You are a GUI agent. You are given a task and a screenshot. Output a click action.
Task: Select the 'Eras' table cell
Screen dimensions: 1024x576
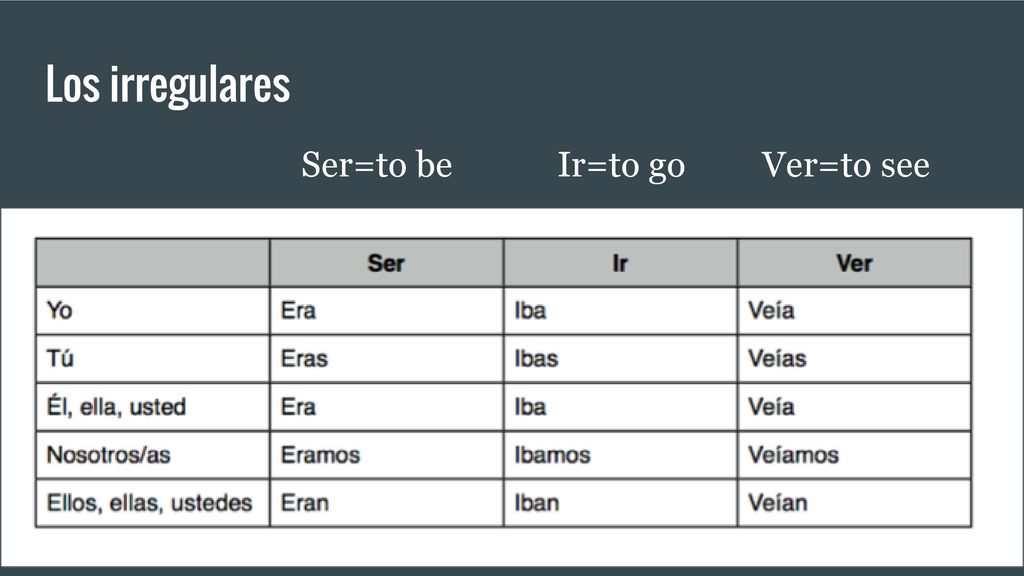387,359
